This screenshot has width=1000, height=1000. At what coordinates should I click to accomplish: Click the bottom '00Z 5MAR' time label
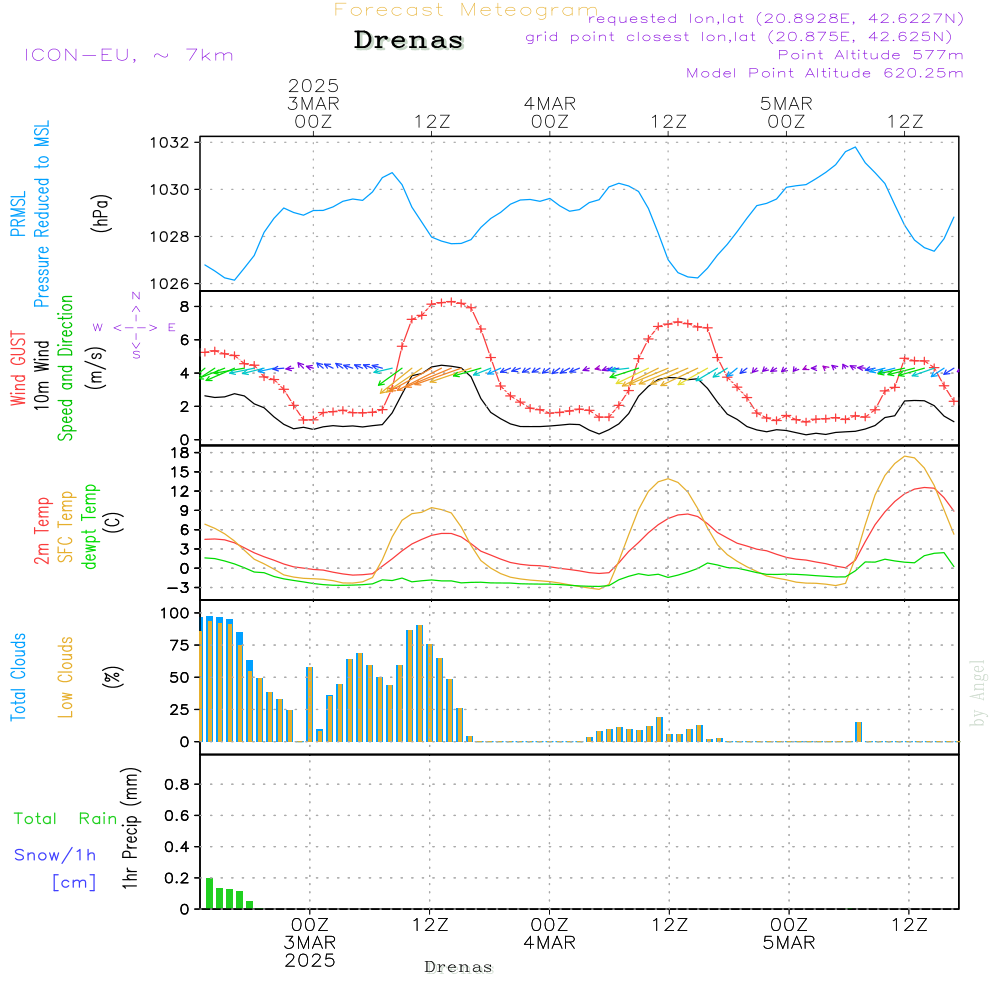pos(789,934)
